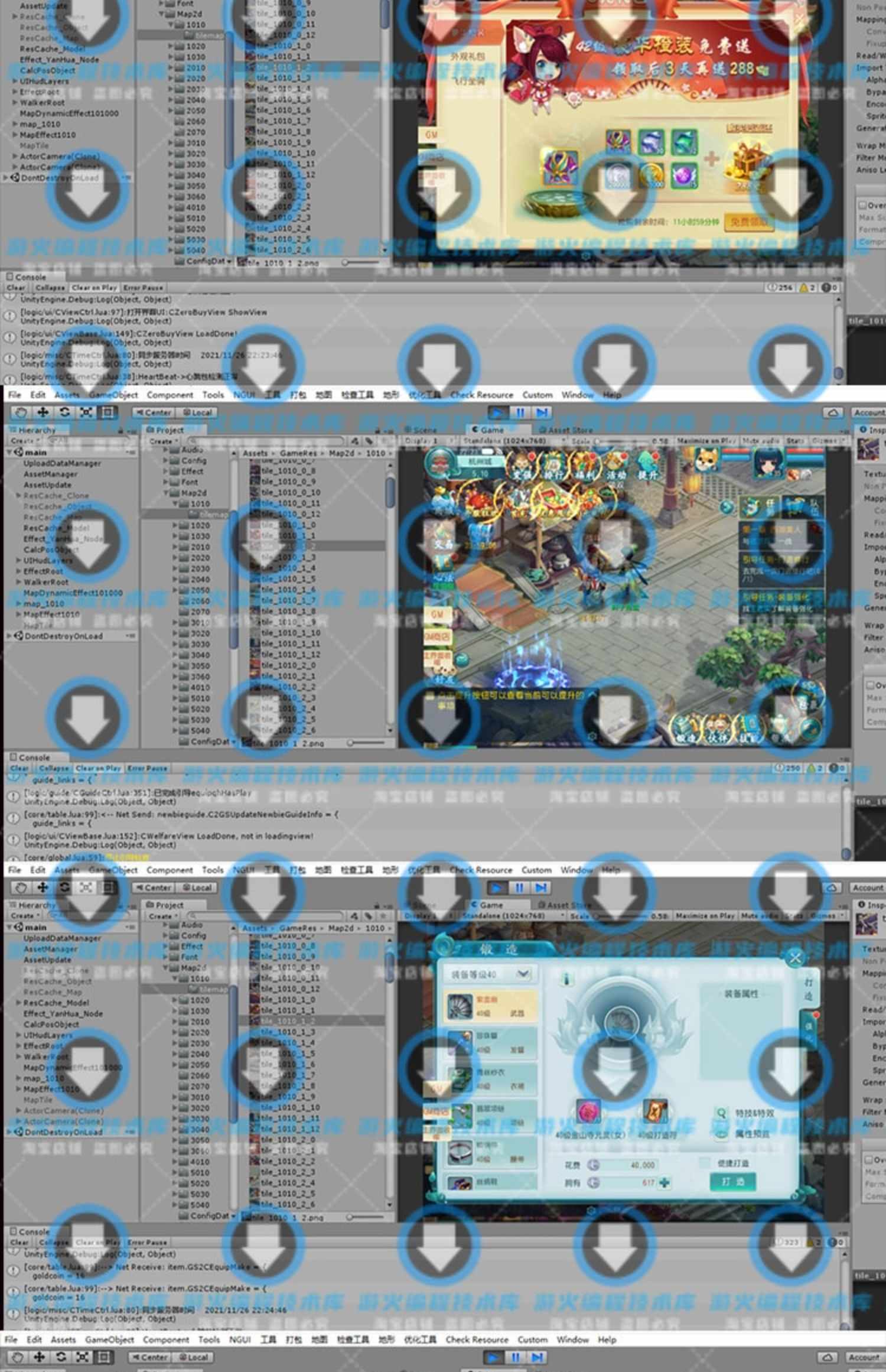The image size is (886, 1372).
Task: Toggle Clear on Play in console showing 250 messages
Action: pos(98,768)
